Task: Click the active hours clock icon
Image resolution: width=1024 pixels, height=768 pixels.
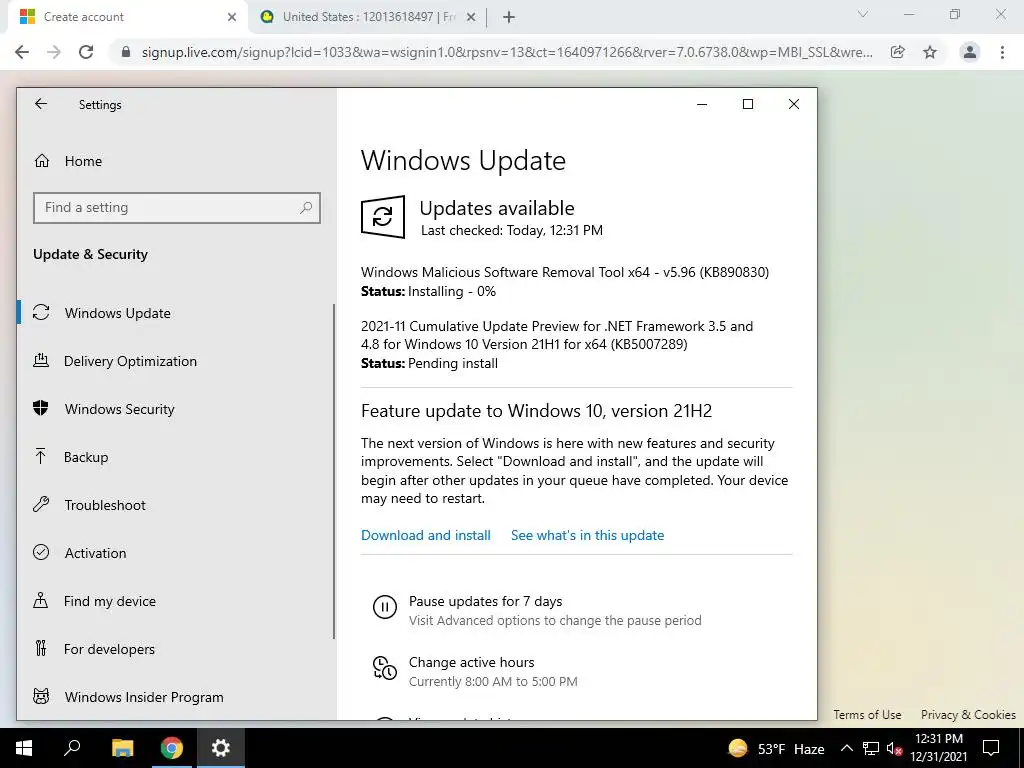Action: point(385,668)
